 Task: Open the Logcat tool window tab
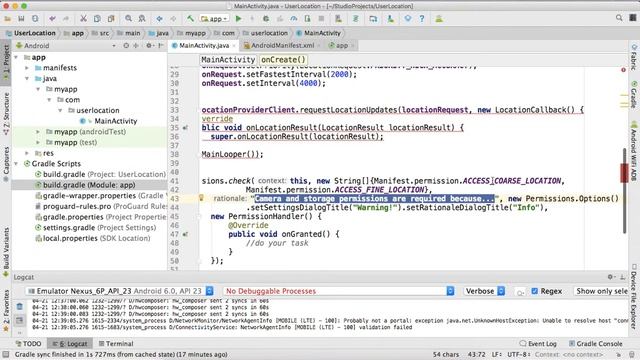tap(70, 344)
